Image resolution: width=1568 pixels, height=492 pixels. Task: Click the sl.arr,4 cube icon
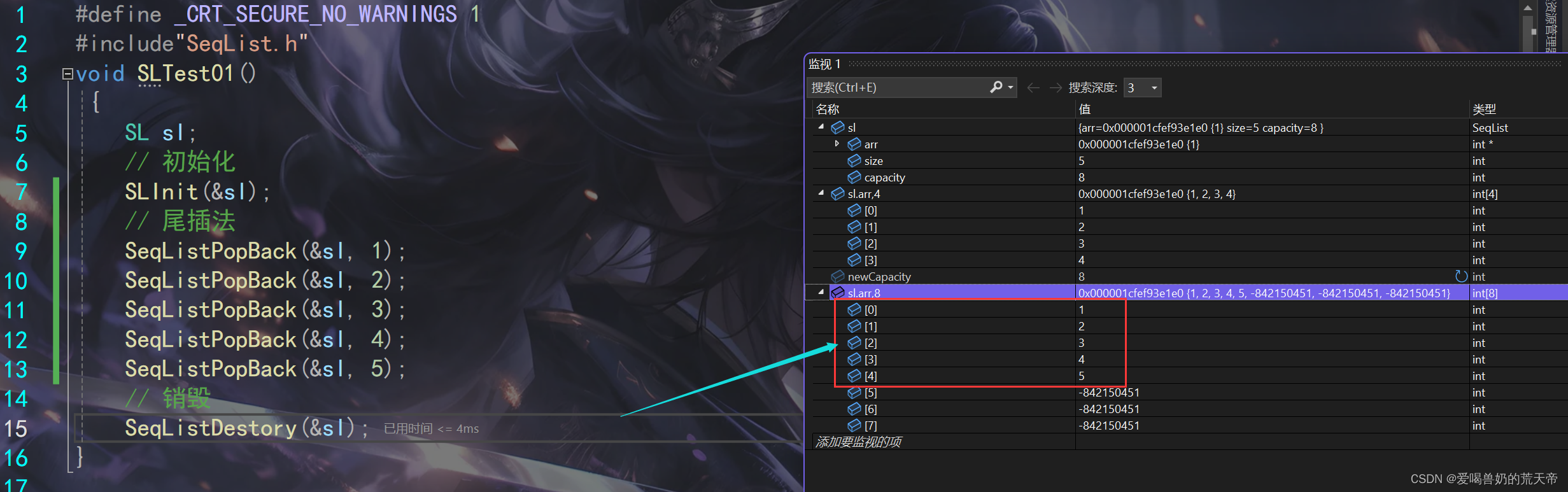point(838,193)
